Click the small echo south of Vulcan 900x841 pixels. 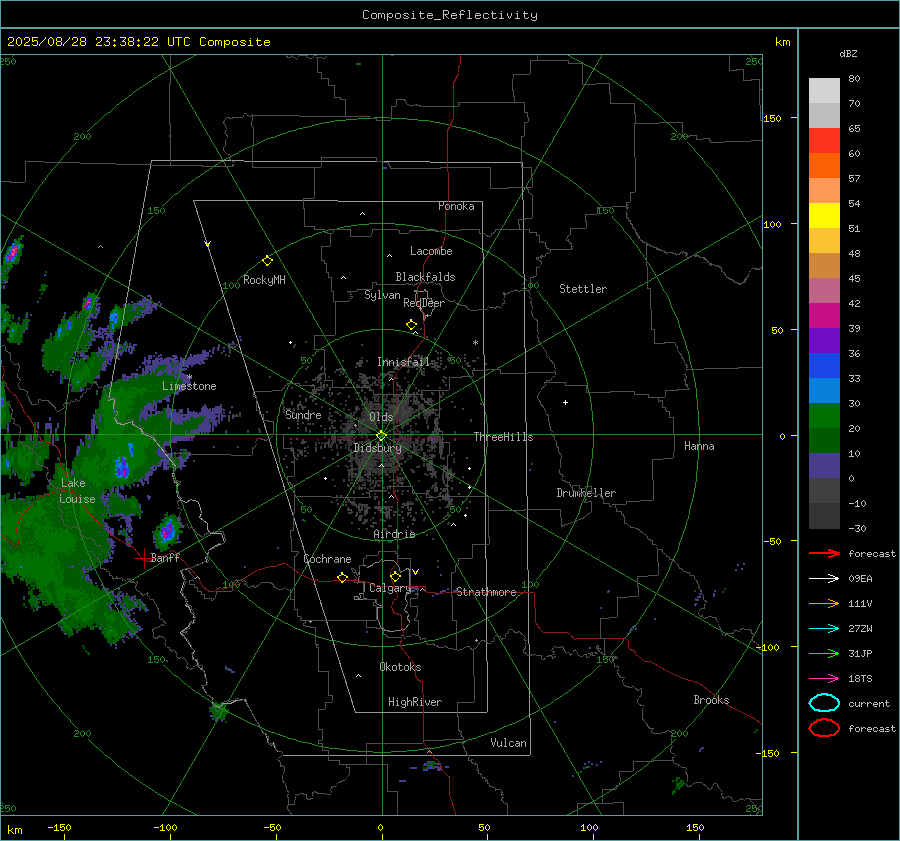tap(432, 766)
